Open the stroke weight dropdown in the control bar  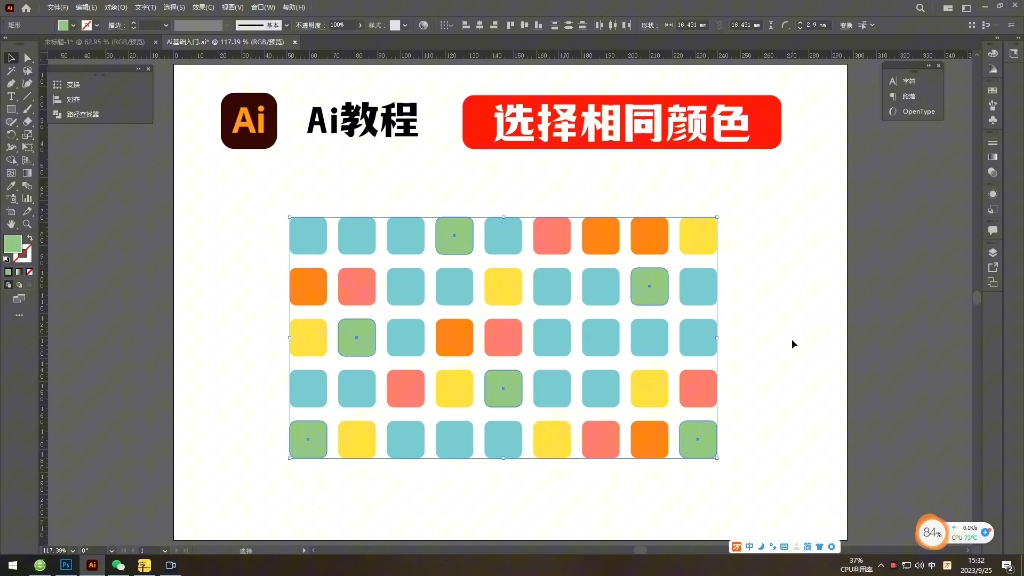click(164, 23)
